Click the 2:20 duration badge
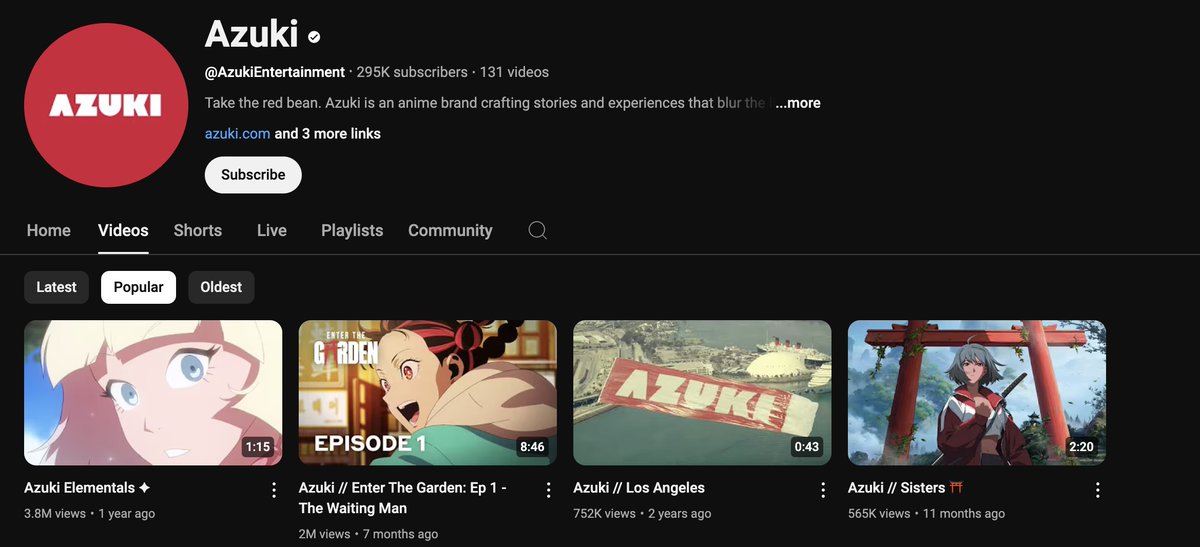Screen dimensions: 1200x547 (1081, 447)
